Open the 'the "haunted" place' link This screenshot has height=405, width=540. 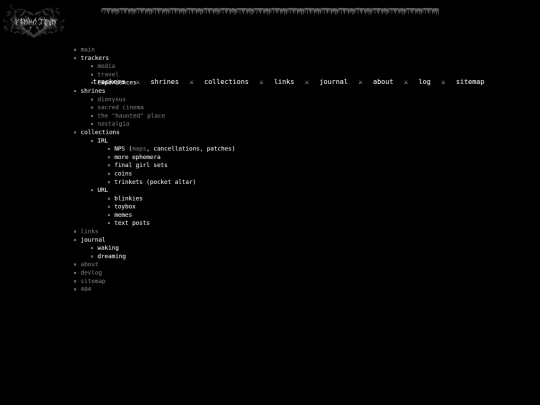click(131, 116)
